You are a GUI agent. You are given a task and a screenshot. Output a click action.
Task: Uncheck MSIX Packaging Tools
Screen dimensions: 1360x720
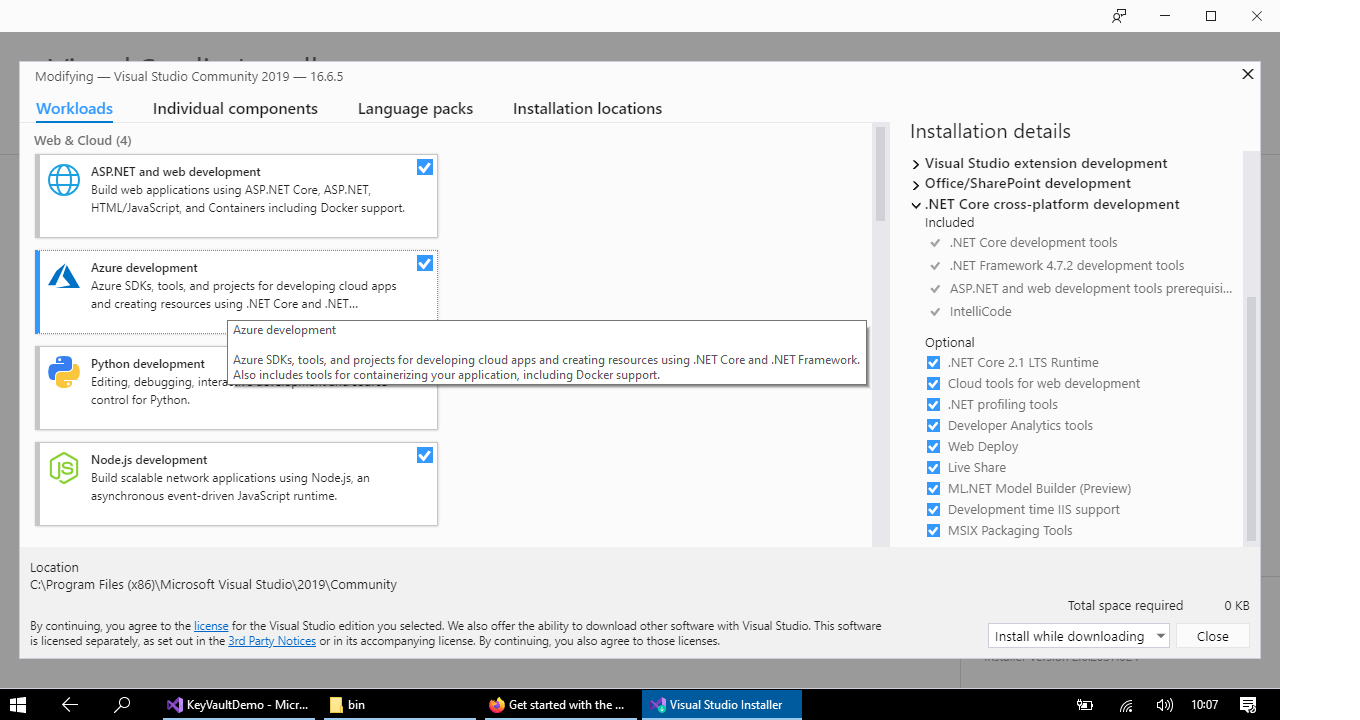933,530
